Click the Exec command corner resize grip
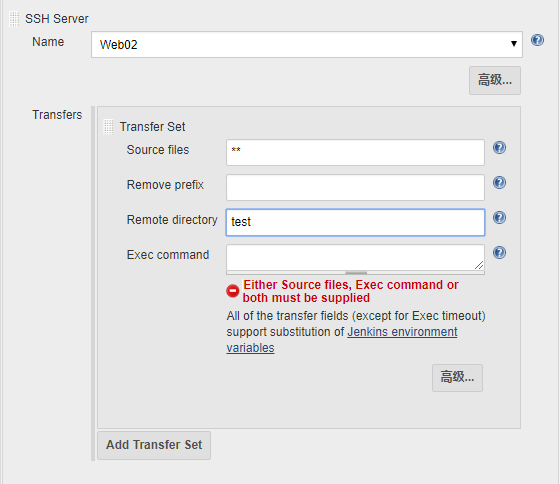 [x=479, y=265]
